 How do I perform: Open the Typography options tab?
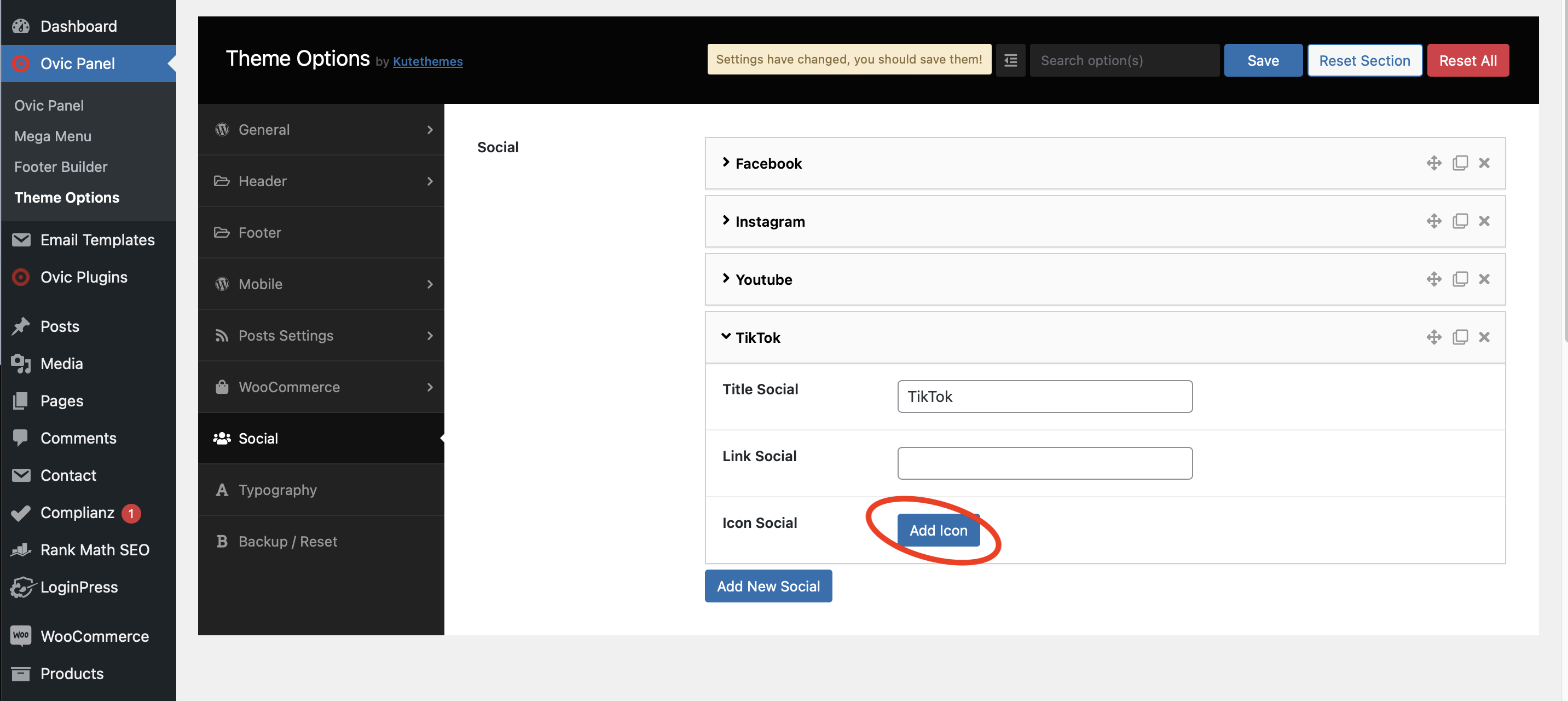click(x=321, y=490)
